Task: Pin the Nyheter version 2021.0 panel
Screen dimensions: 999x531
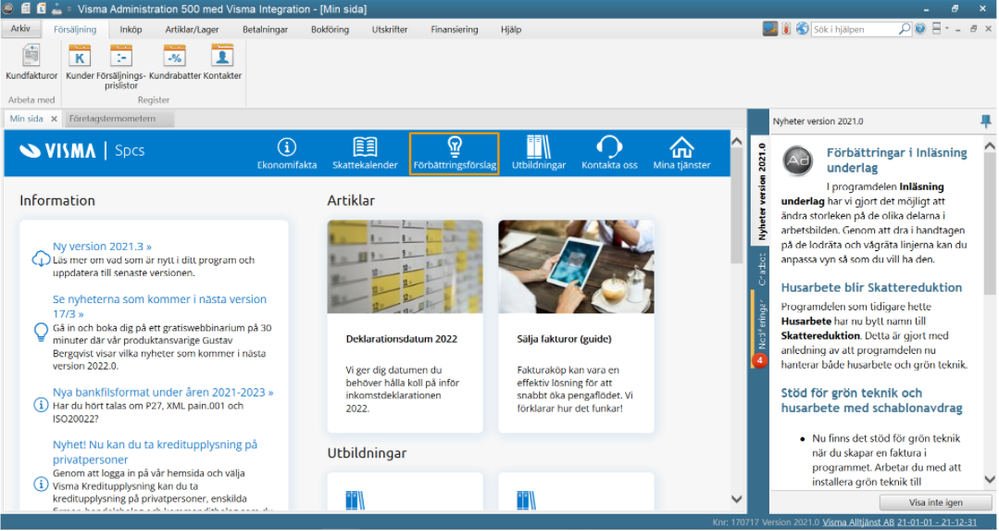Action: pos(986,121)
